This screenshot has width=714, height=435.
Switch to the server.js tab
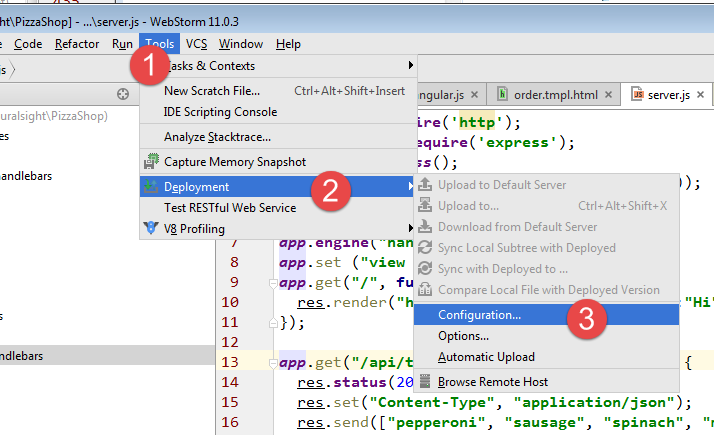point(669,95)
